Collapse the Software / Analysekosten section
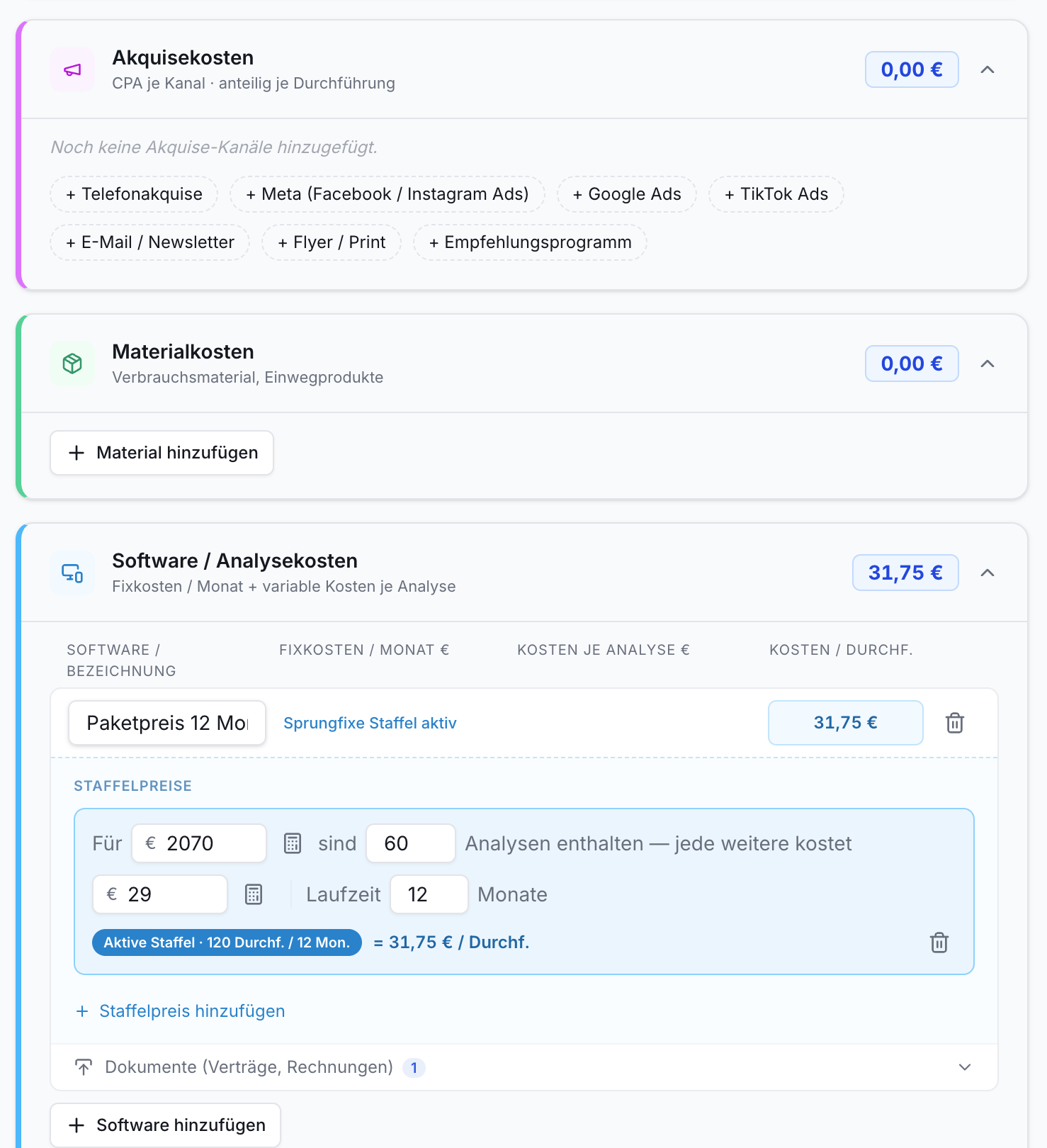This screenshot has height=1148, width=1047. 987,573
